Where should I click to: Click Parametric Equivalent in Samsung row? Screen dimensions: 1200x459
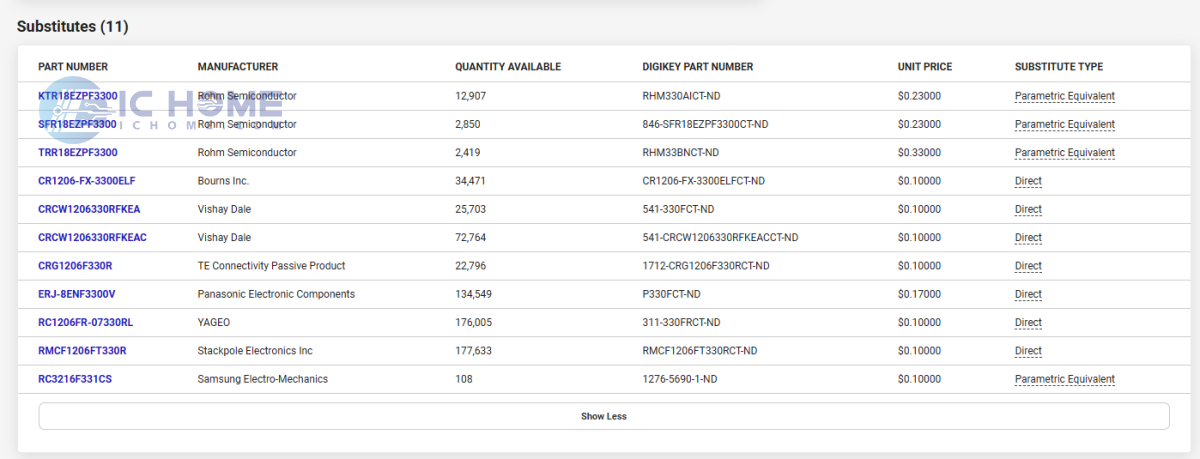tap(1064, 379)
